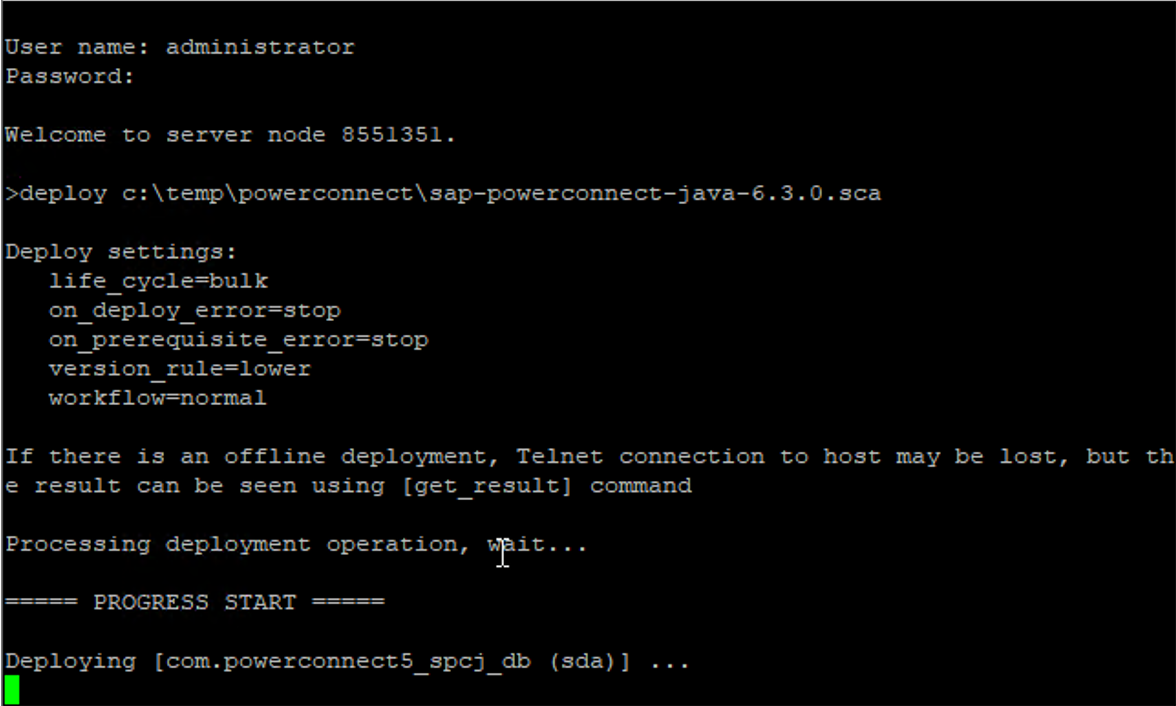This screenshot has height=706, width=1176.
Task: Click the 'Password:' prompt line
Action: (x=69, y=76)
